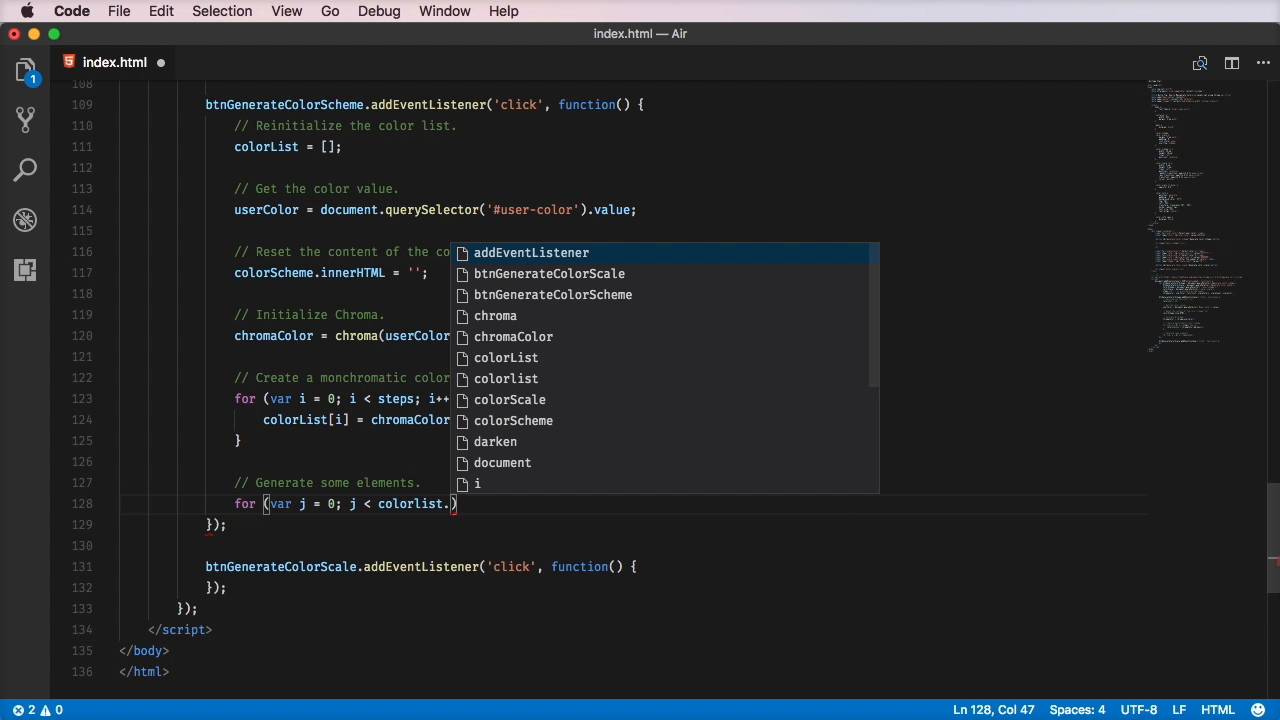Screen dimensions: 1280x720
Task: Open the Extensions view in the activity bar
Action: point(25,270)
